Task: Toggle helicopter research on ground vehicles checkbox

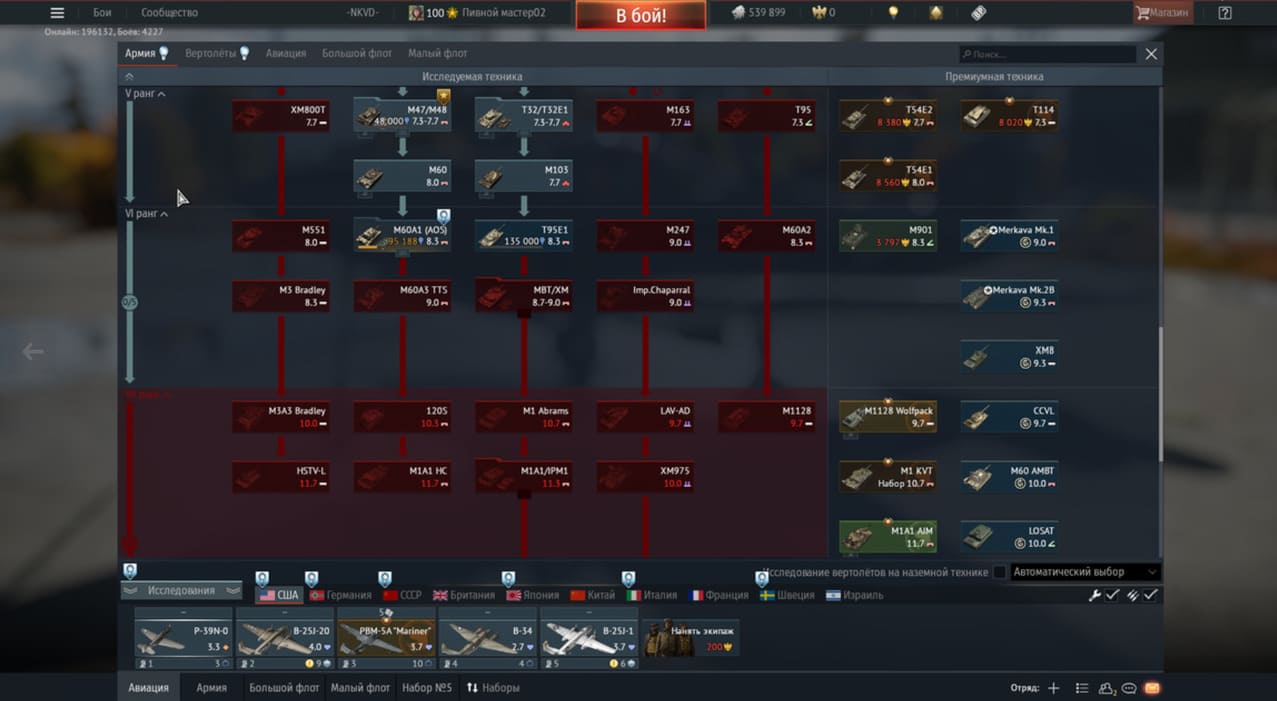Action: [x=999, y=572]
